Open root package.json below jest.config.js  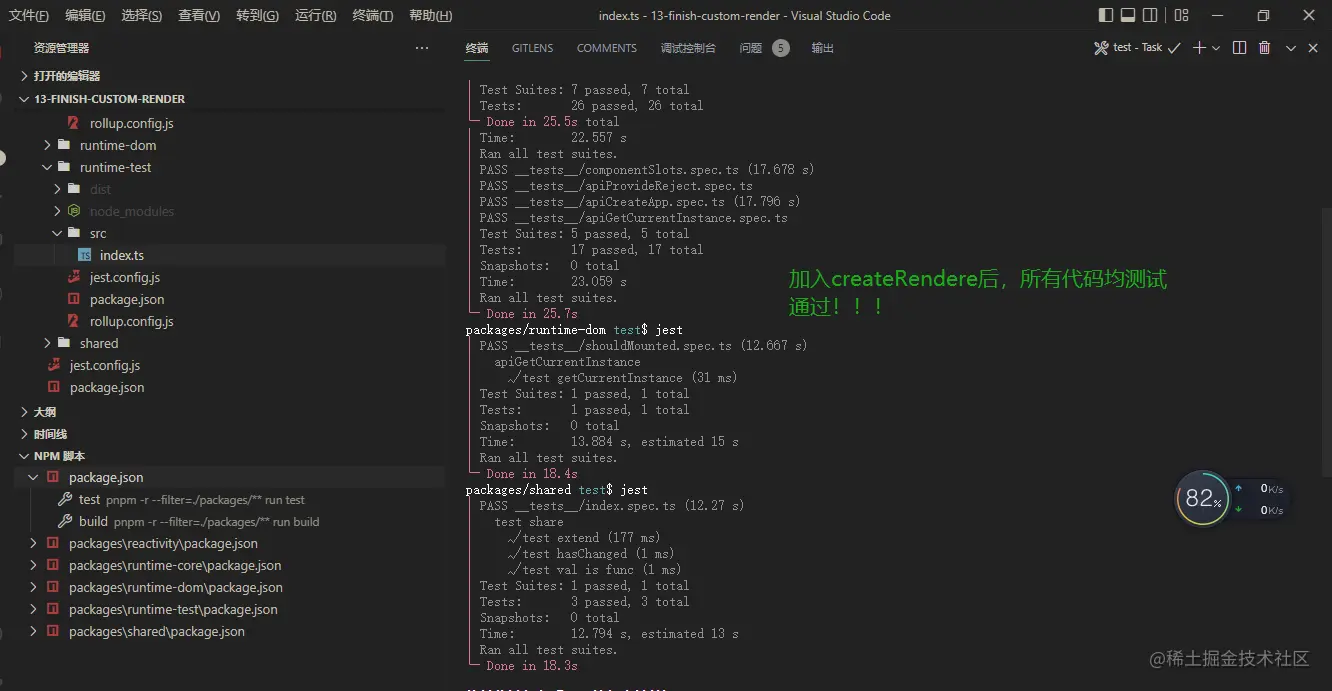230,387
